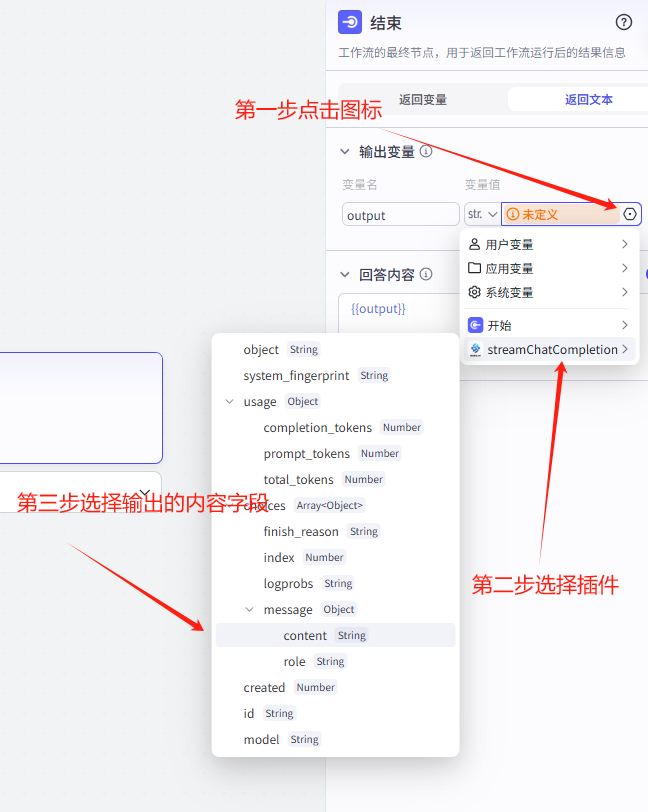Select 应用变量 menu entry

(549, 268)
